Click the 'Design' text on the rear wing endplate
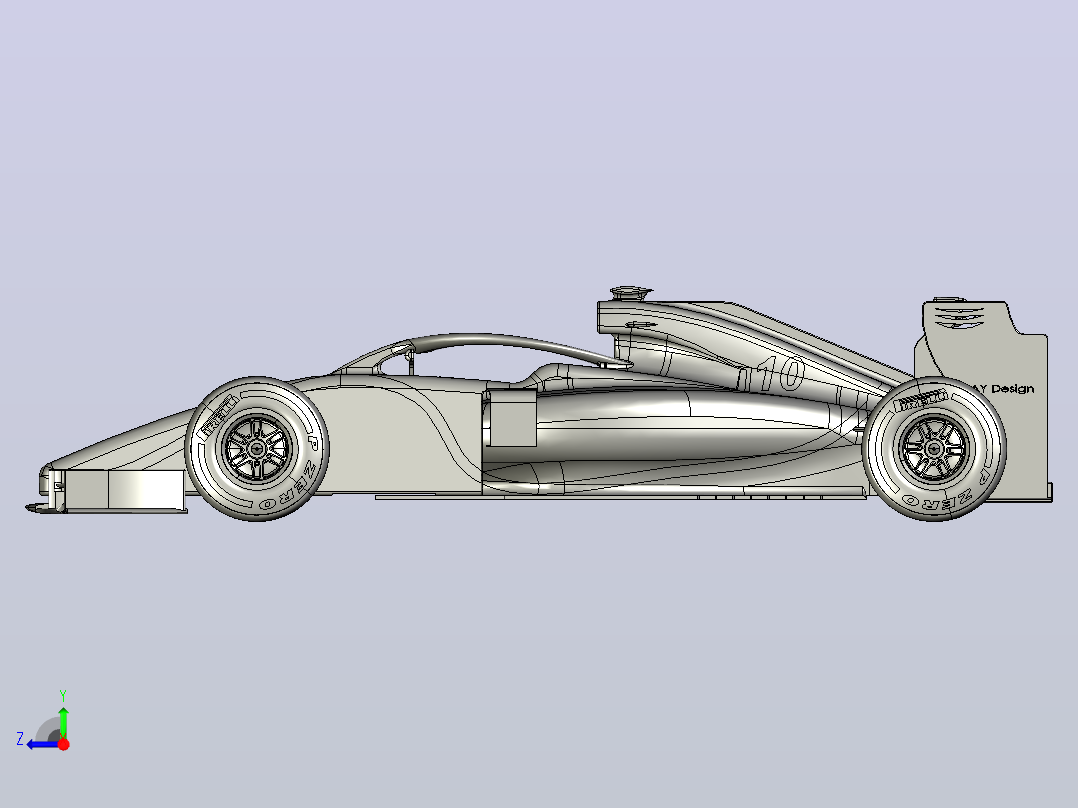 click(x=1013, y=389)
